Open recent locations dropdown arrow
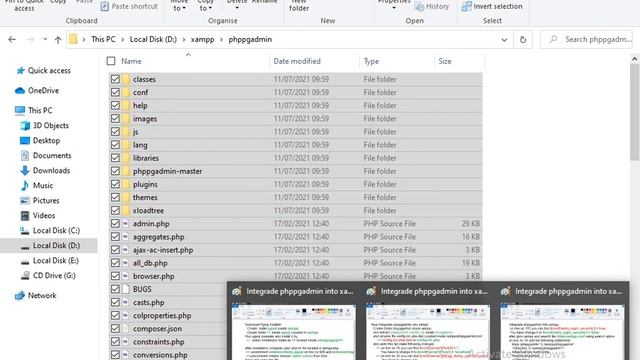The width and height of the screenshot is (640, 360). coord(45,40)
